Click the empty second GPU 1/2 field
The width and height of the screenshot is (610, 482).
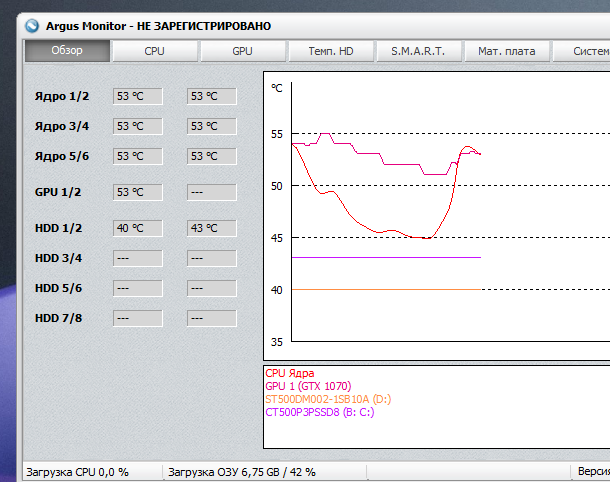211,192
